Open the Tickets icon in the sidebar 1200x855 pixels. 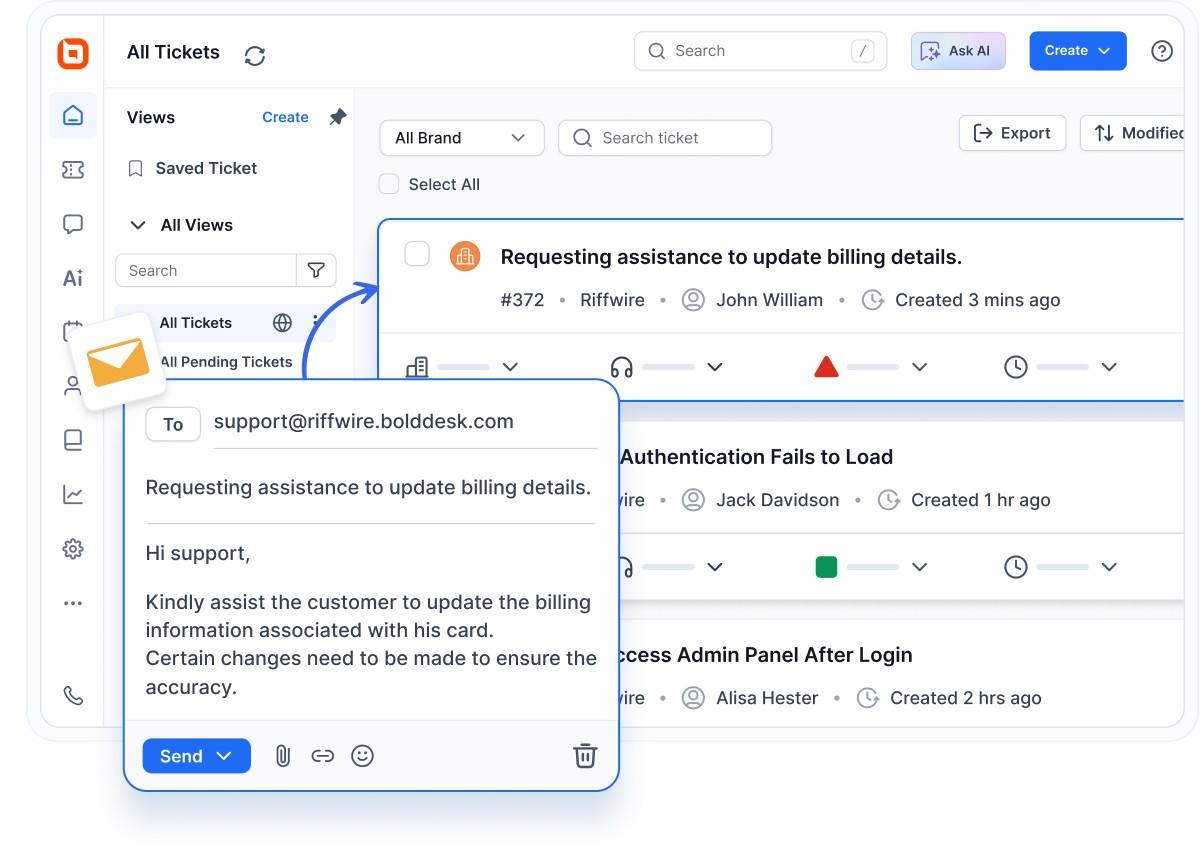point(73,170)
